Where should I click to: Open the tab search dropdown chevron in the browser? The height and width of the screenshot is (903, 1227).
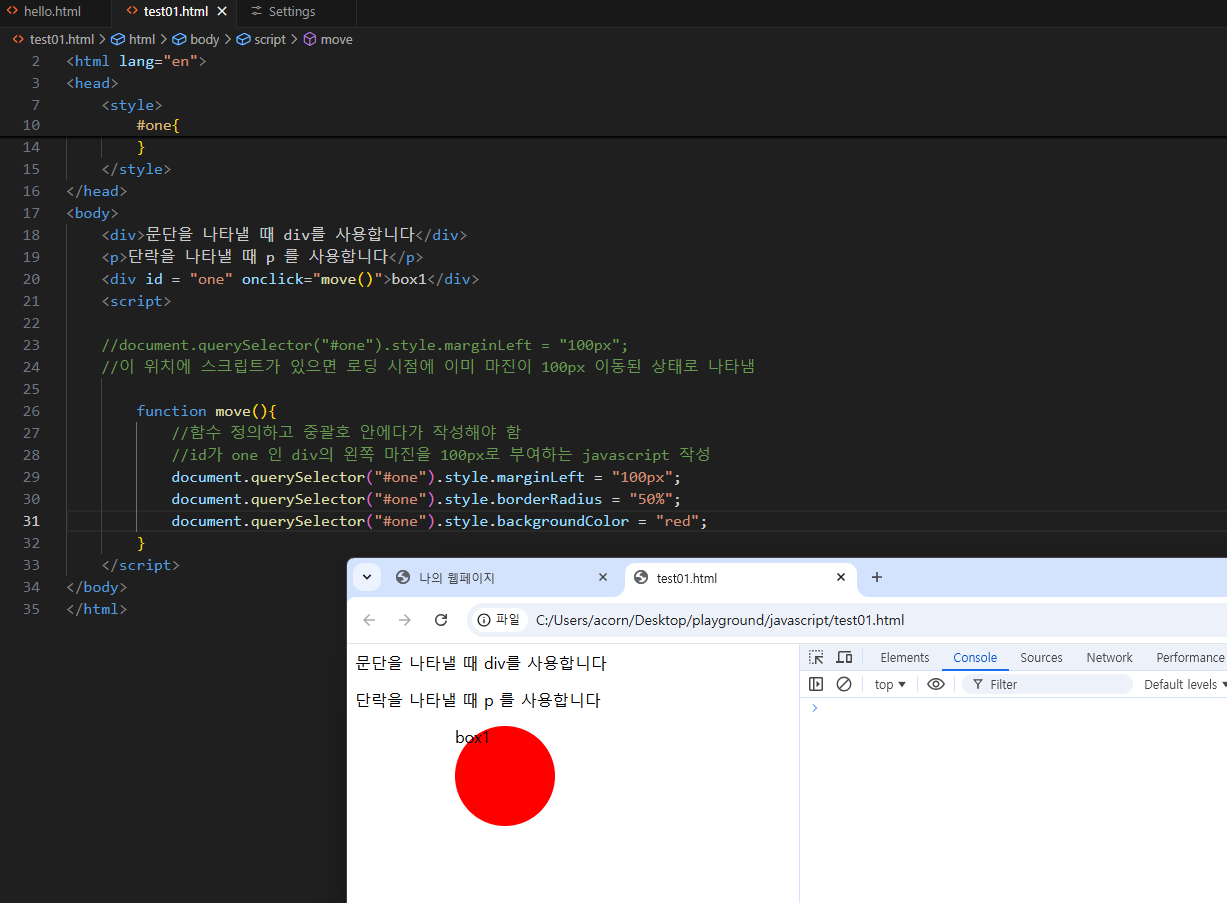point(367,577)
